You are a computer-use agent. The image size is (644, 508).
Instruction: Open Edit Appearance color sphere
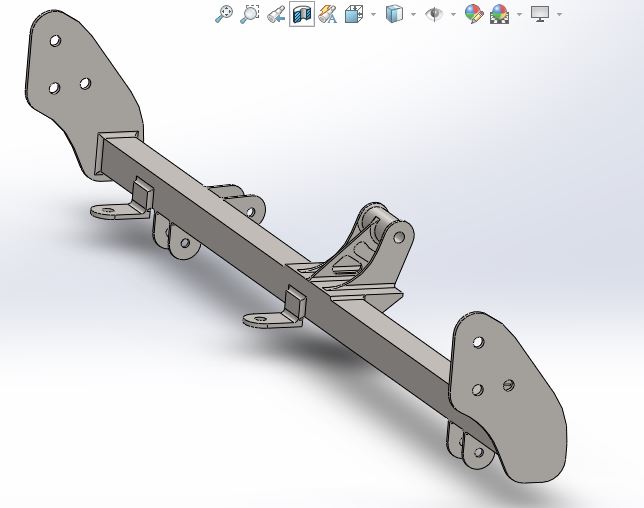[473, 14]
